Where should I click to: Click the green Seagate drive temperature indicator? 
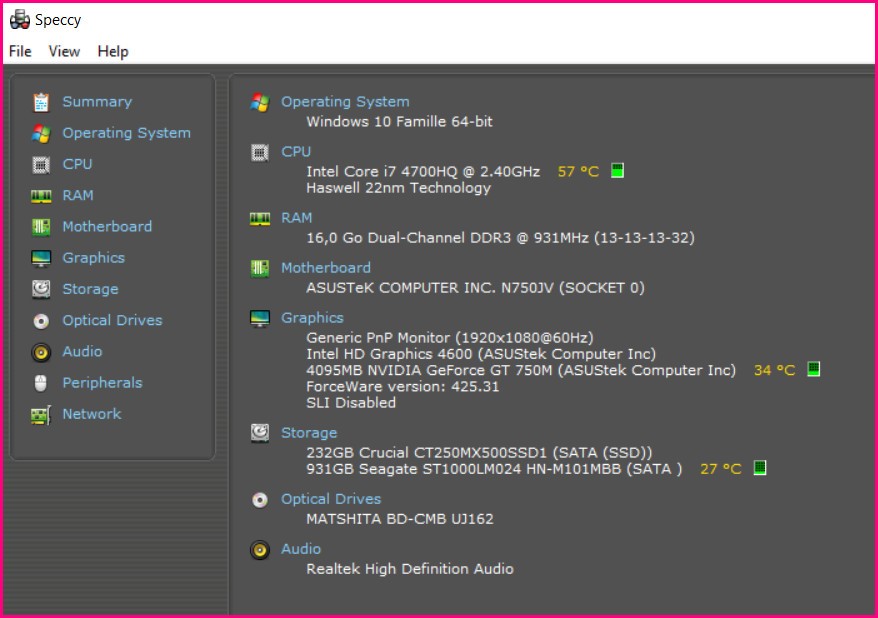coord(760,467)
